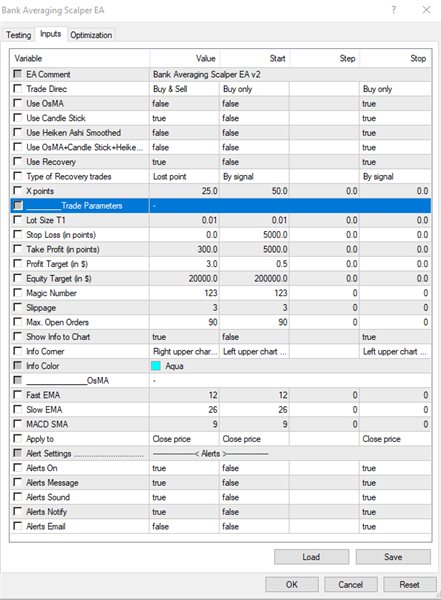Open Trade Direc value 'Buy & Sell'
Viewport: 441px width, 600px height.
[x=185, y=89]
